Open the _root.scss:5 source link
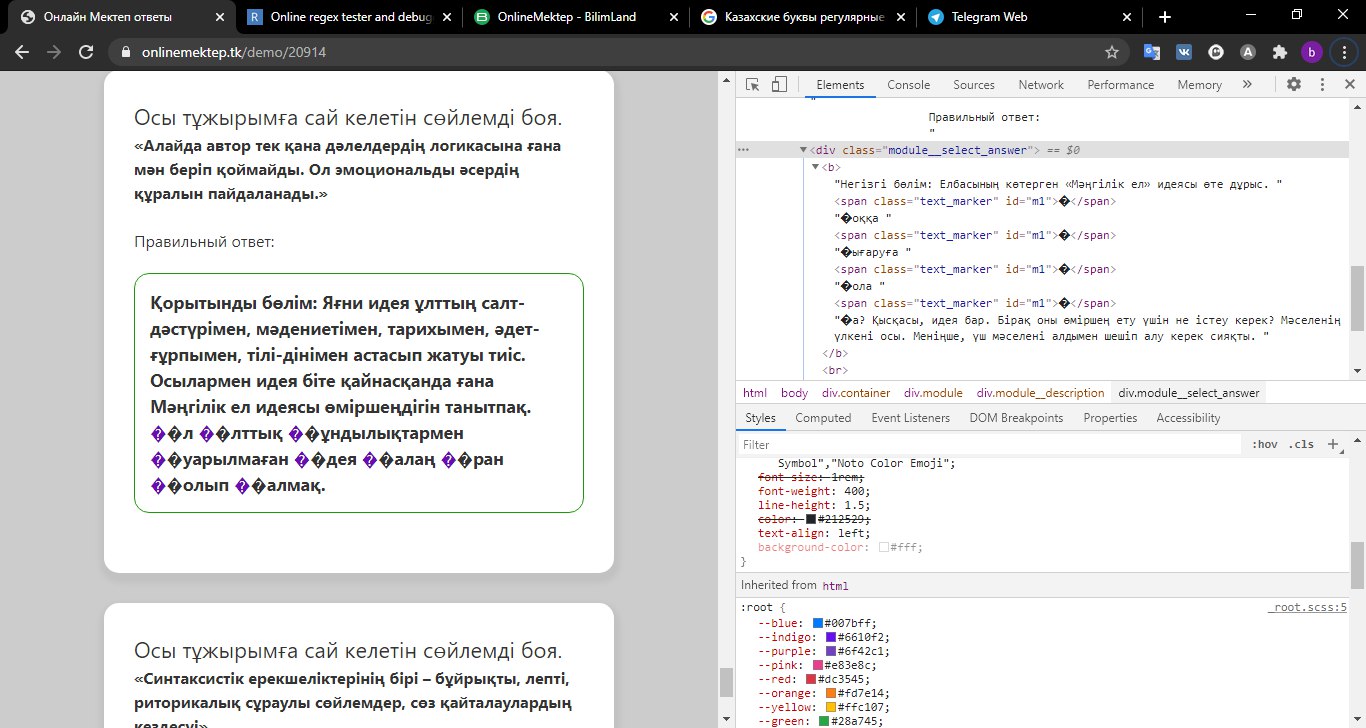Image resolution: width=1366 pixels, height=728 pixels. tap(1308, 607)
